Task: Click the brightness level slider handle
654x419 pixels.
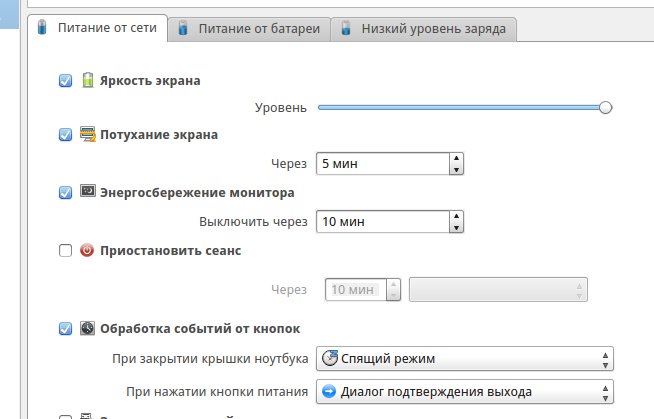Action: [x=605, y=107]
